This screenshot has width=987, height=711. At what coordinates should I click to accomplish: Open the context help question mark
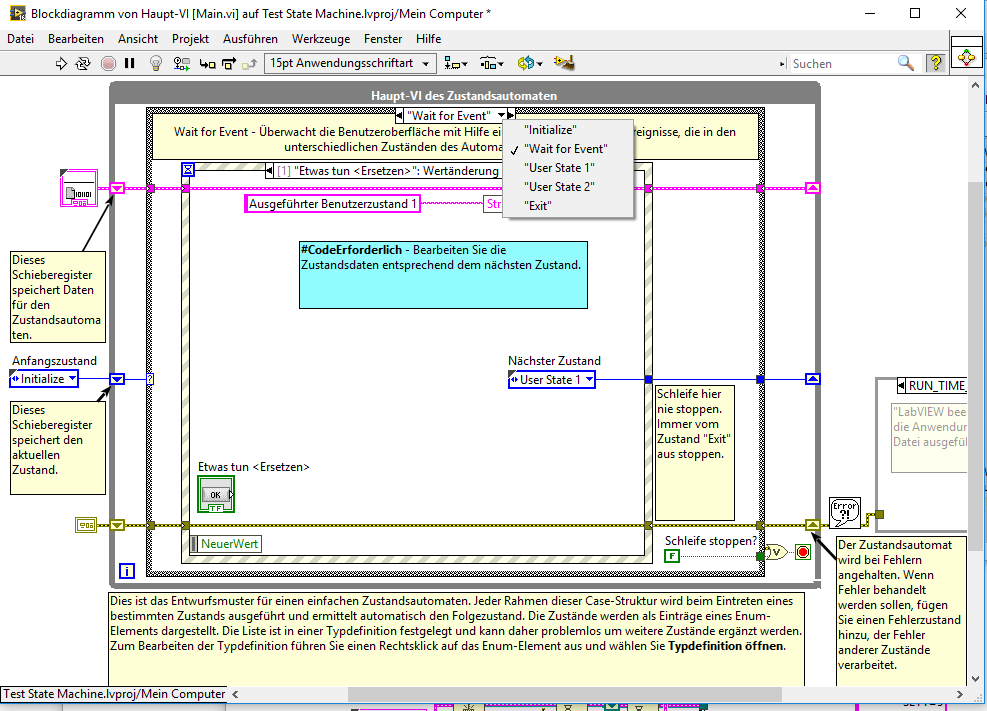click(x=936, y=63)
